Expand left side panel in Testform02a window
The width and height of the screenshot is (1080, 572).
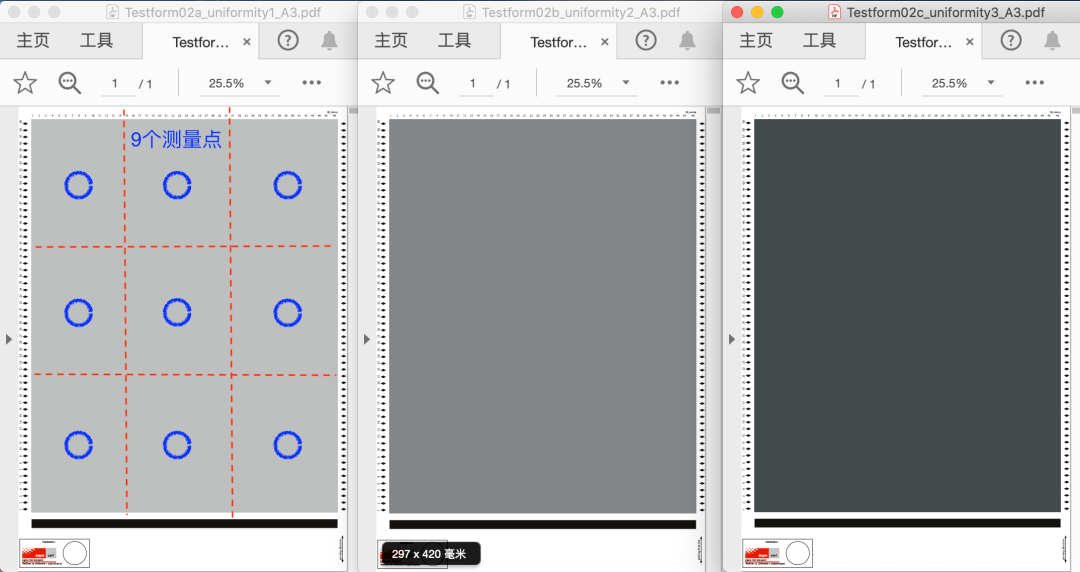coord(9,339)
